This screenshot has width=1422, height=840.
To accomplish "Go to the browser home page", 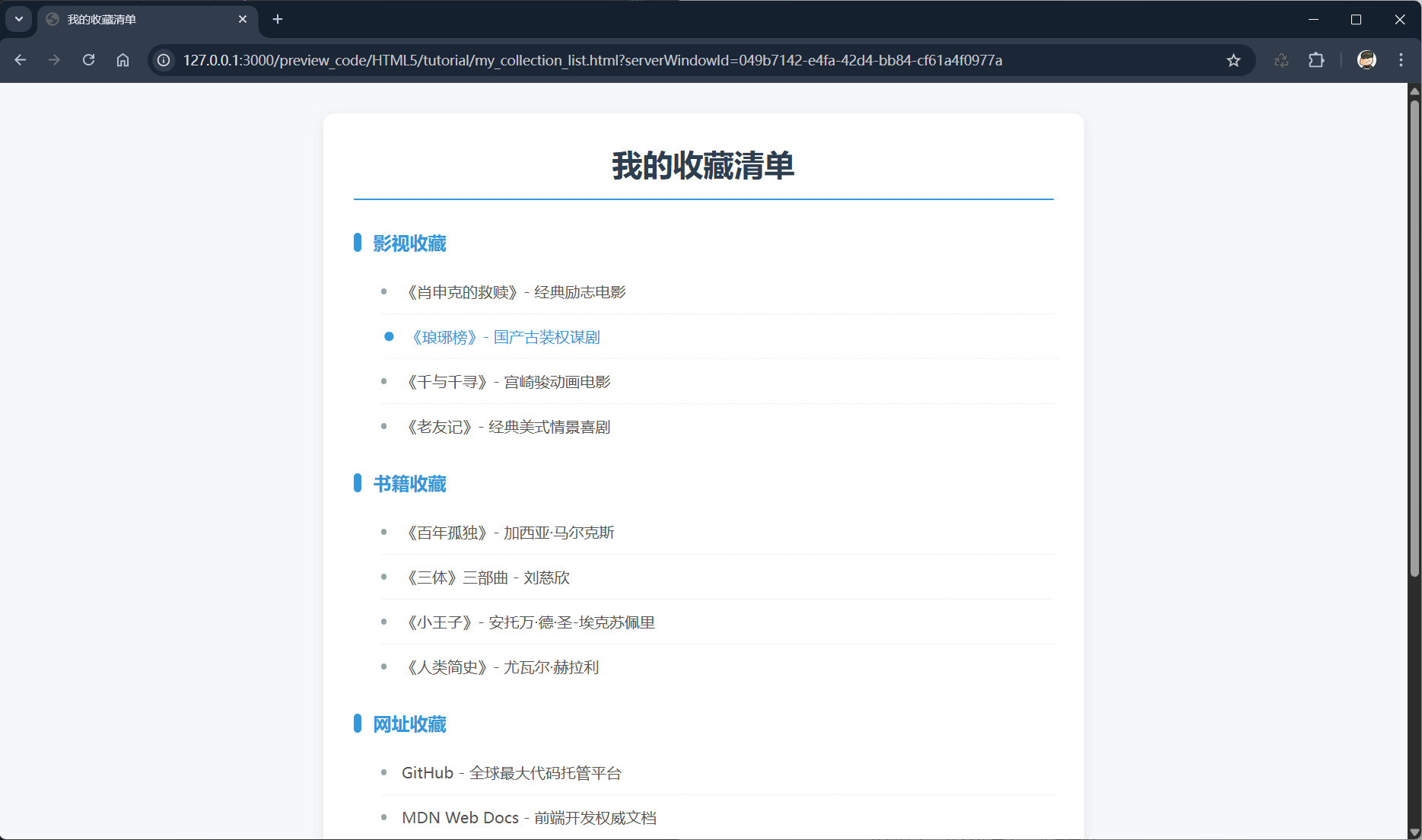I will click(122, 60).
